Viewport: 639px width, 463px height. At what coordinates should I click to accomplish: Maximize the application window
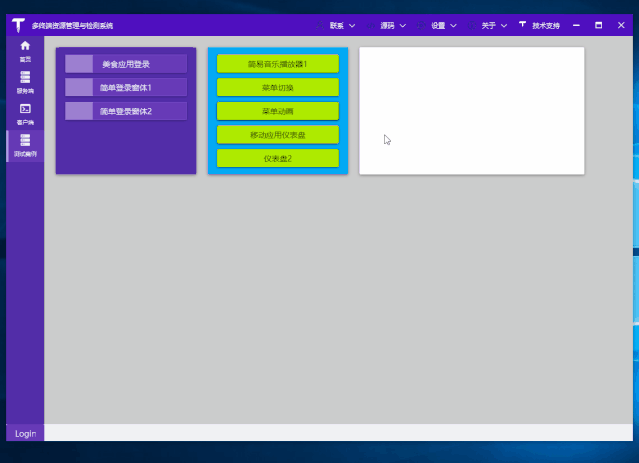(x=599, y=25)
